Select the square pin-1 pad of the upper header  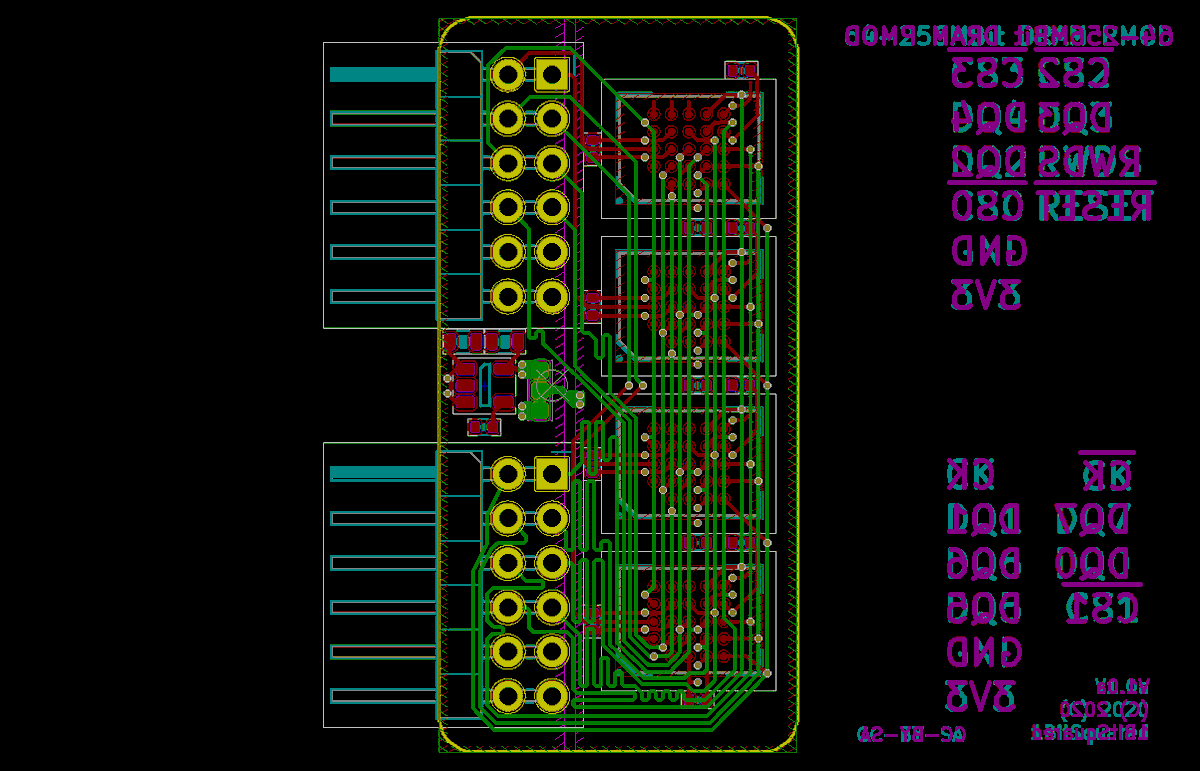(x=552, y=75)
